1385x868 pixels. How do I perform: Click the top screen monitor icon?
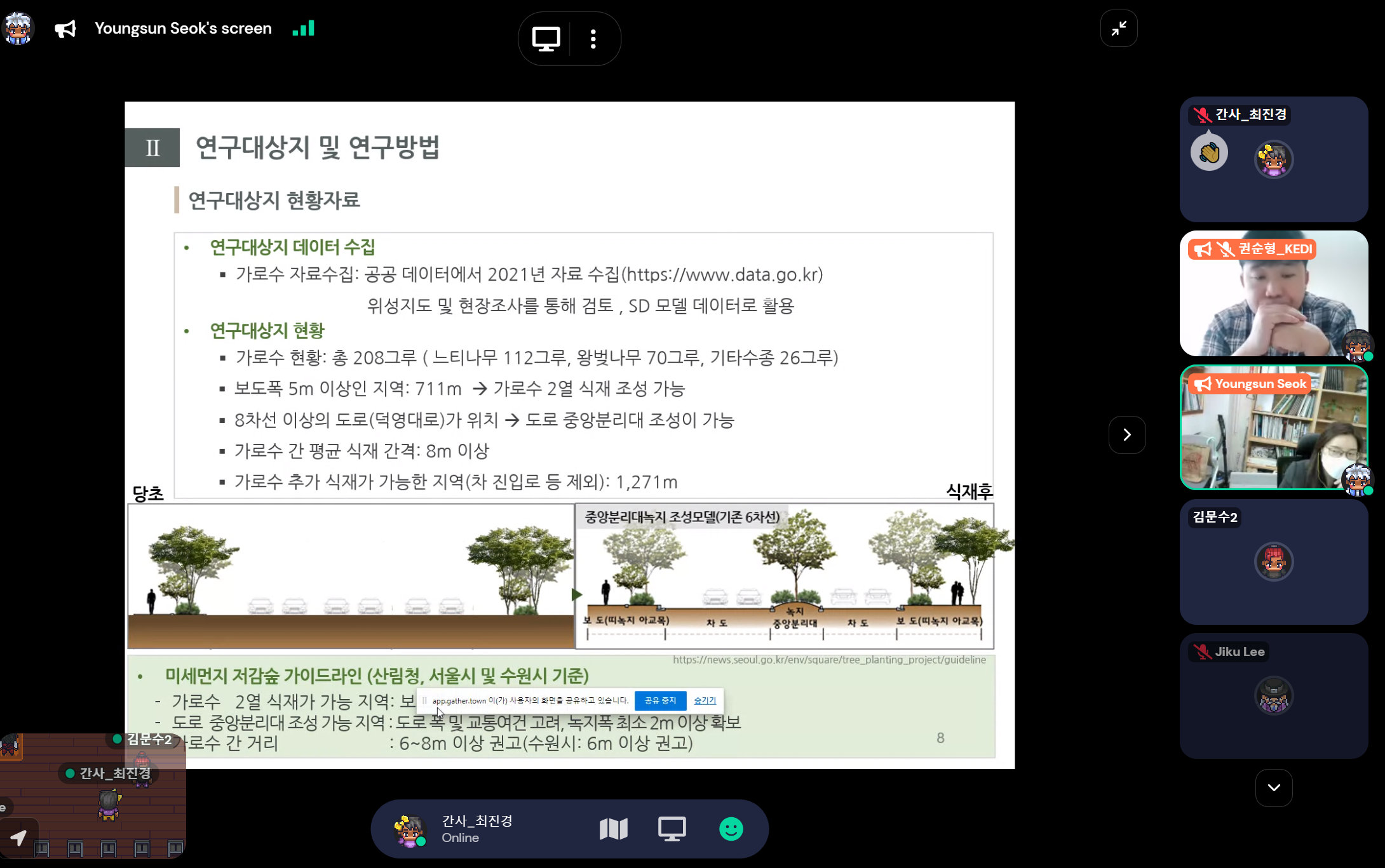pyautogui.click(x=546, y=39)
